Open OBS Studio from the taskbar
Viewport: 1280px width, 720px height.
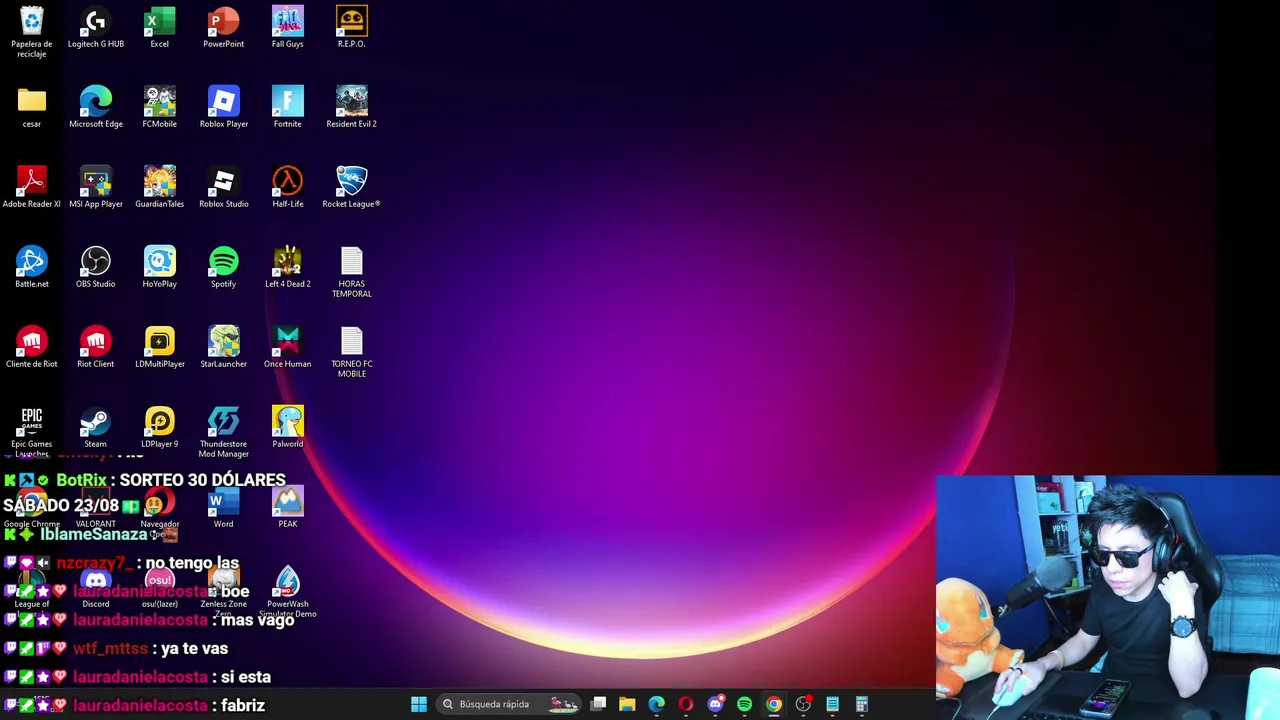pos(803,704)
